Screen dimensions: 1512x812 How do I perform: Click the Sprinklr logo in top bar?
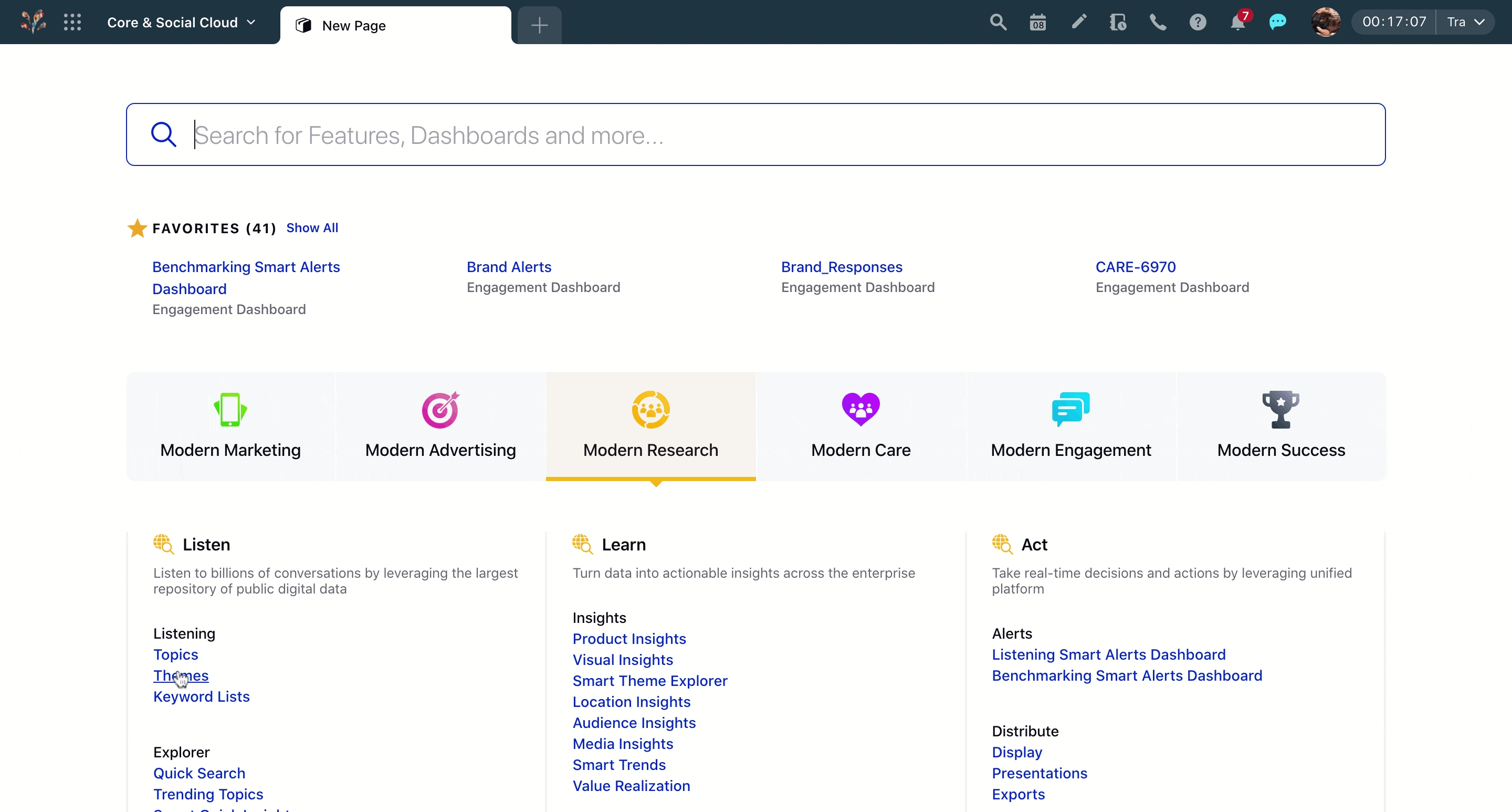click(x=34, y=22)
